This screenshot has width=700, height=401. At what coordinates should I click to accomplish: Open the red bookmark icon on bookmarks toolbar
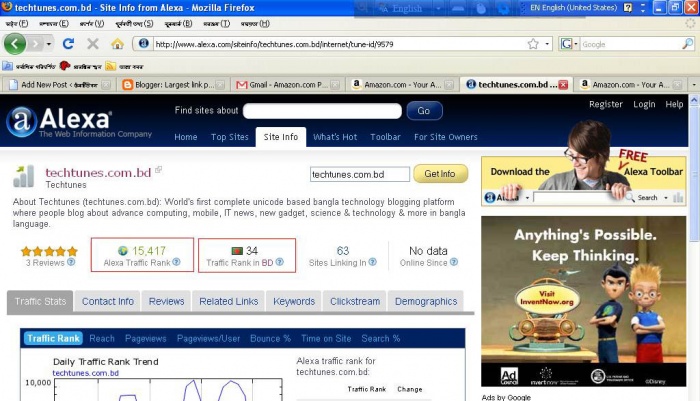(65, 66)
